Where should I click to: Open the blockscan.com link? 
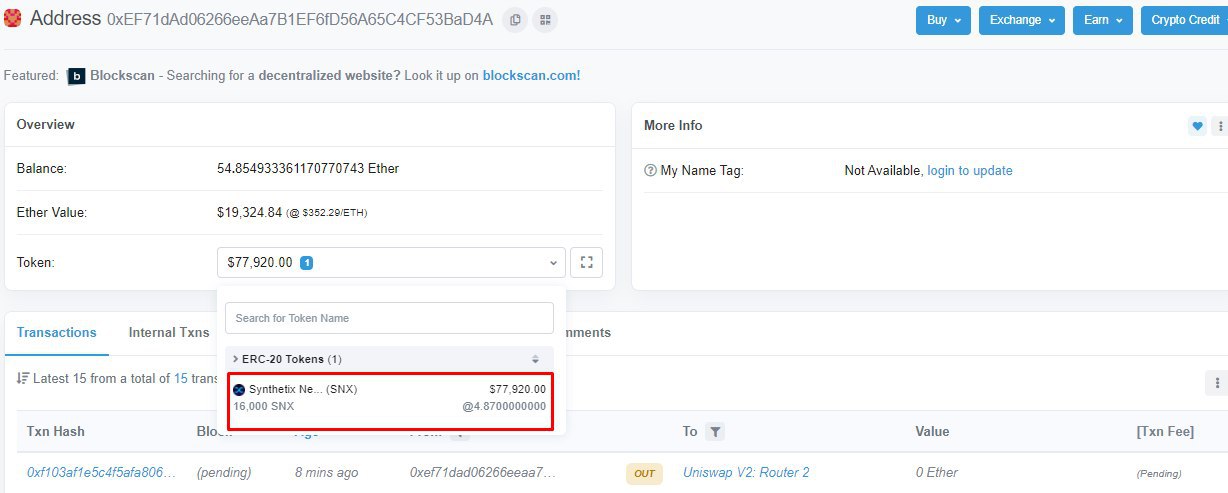(x=531, y=76)
